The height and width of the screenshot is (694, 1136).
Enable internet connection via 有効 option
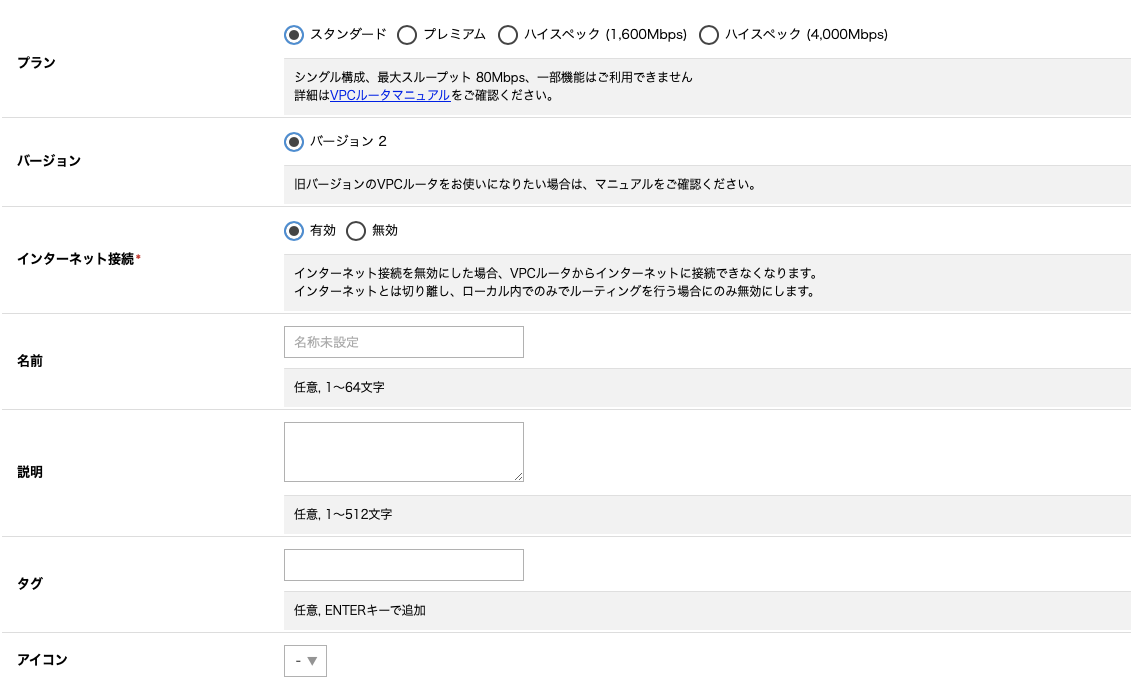click(x=293, y=231)
